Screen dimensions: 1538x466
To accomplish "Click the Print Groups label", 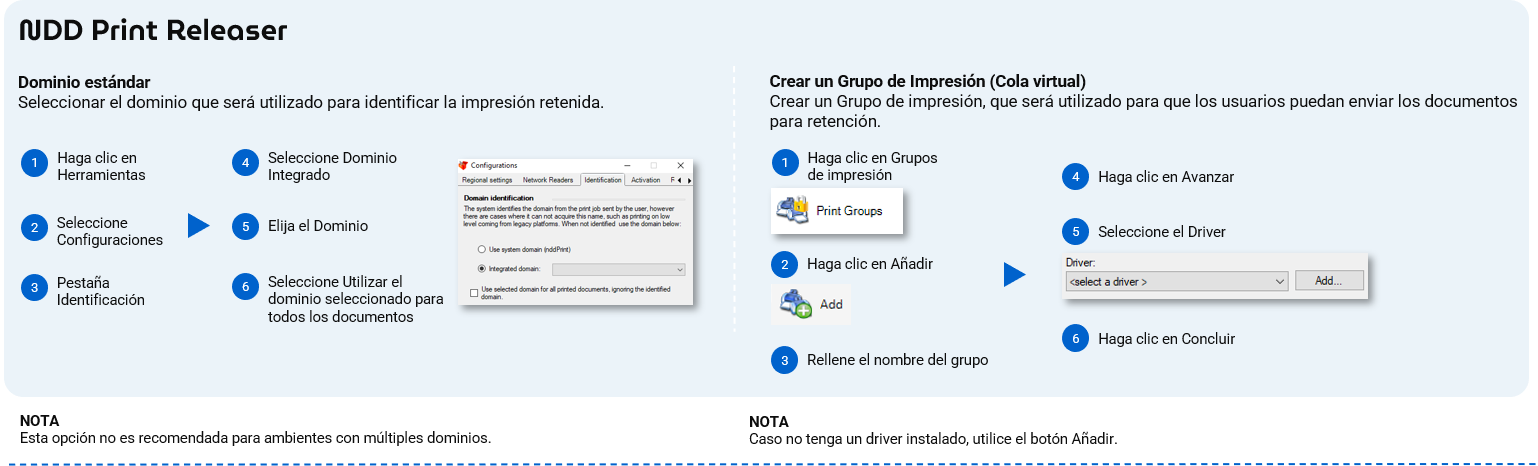I will [849, 211].
